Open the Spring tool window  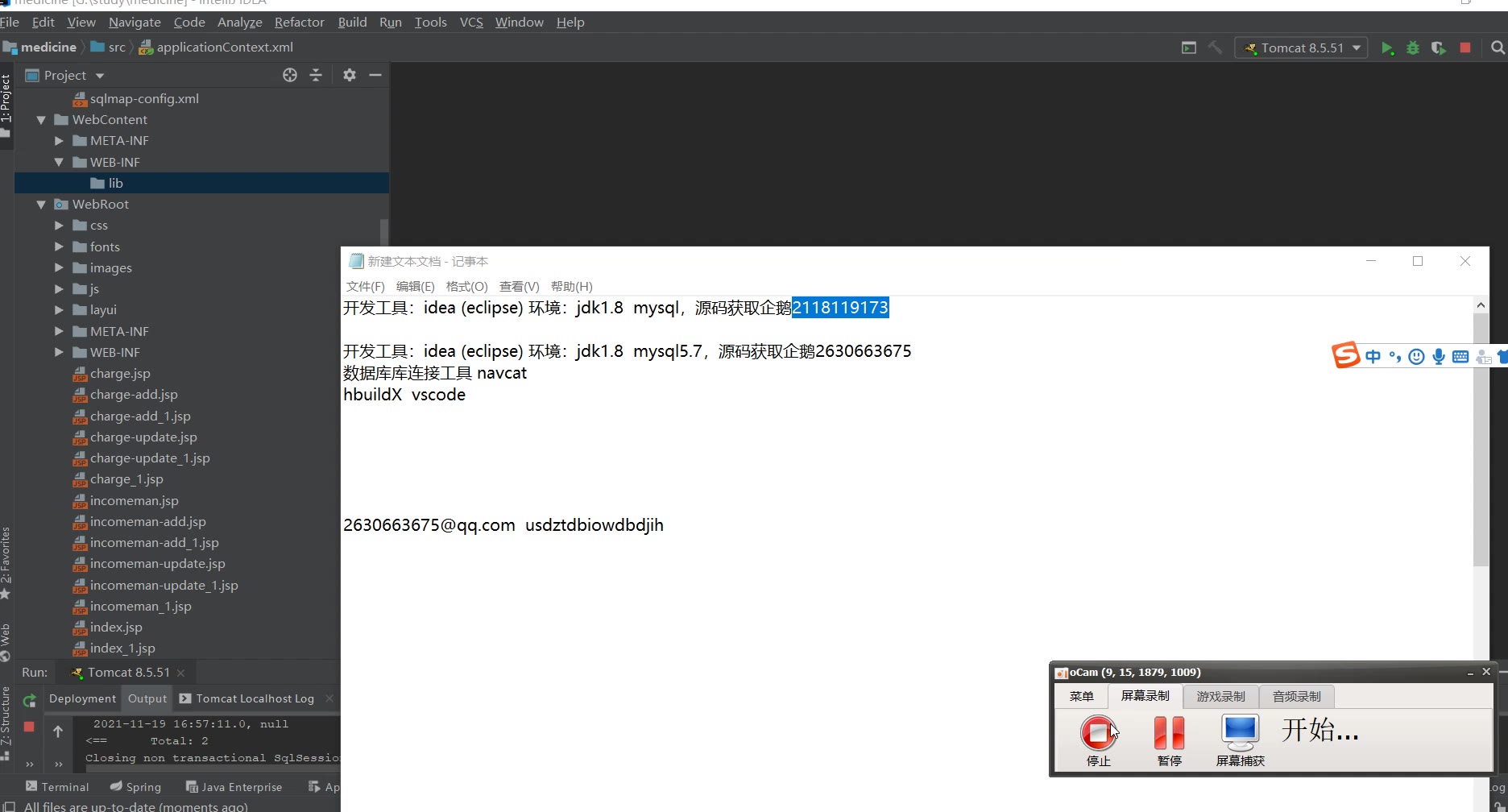click(135, 787)
